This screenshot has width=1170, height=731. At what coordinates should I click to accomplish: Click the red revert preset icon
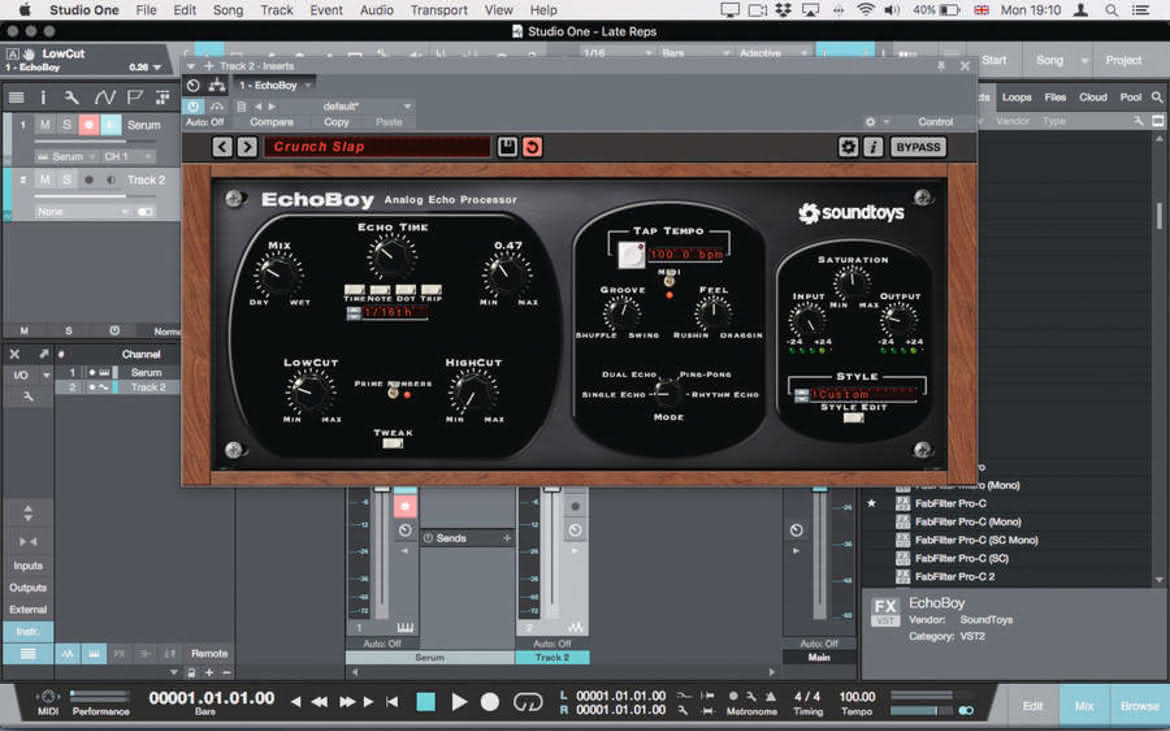click(532, 147)
